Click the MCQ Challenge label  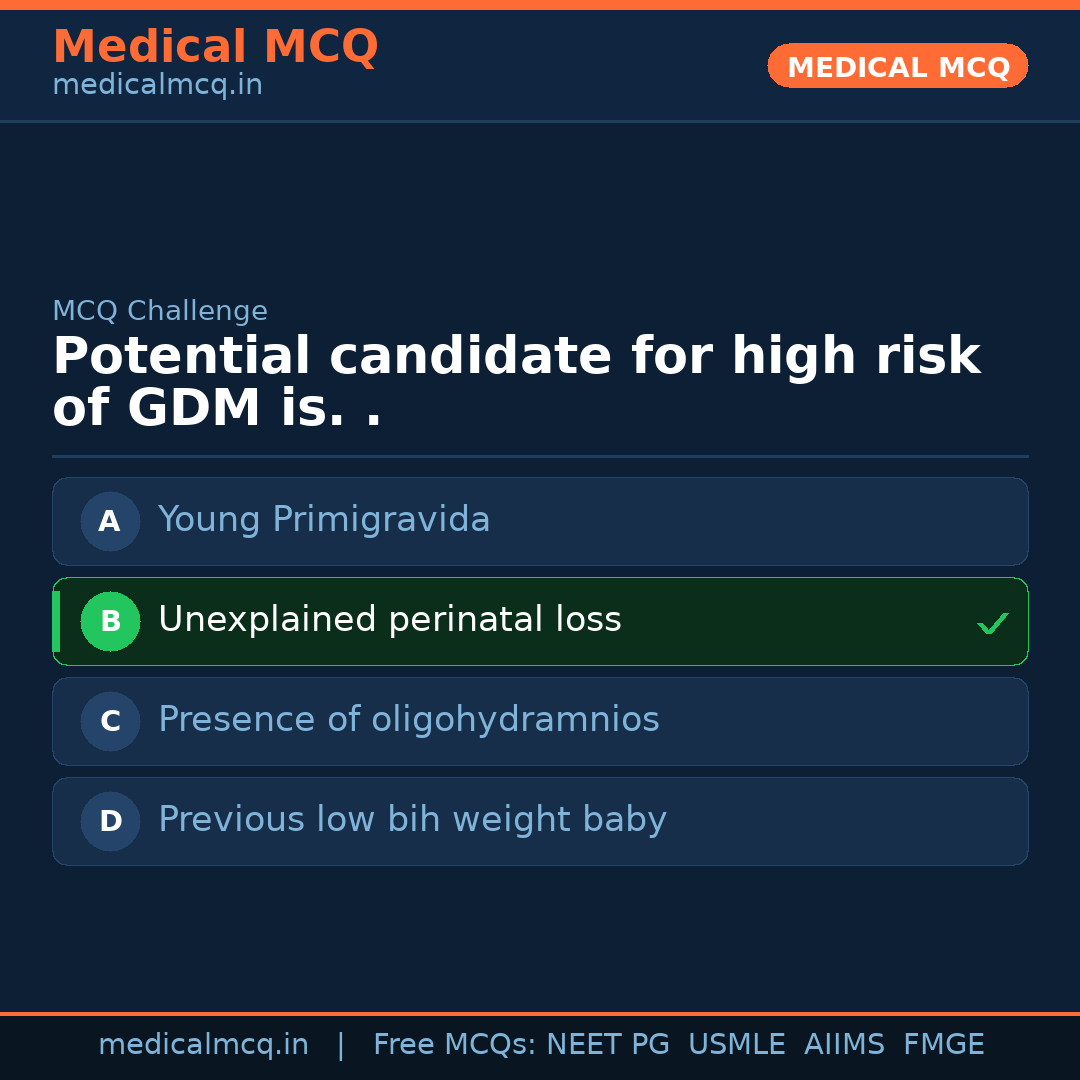[160, 311]
